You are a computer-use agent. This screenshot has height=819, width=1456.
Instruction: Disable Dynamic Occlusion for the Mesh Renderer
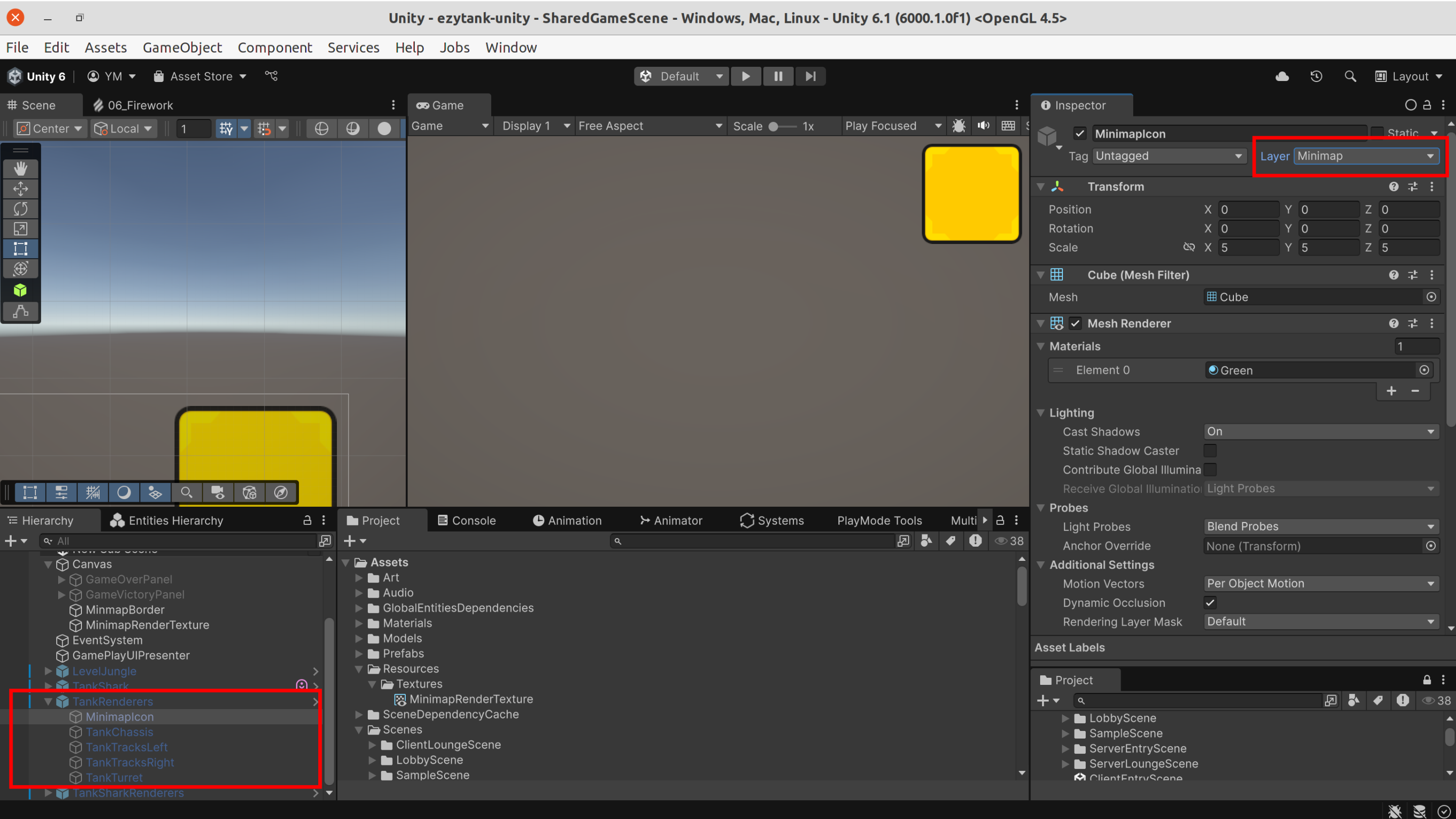click(1211, 602)
